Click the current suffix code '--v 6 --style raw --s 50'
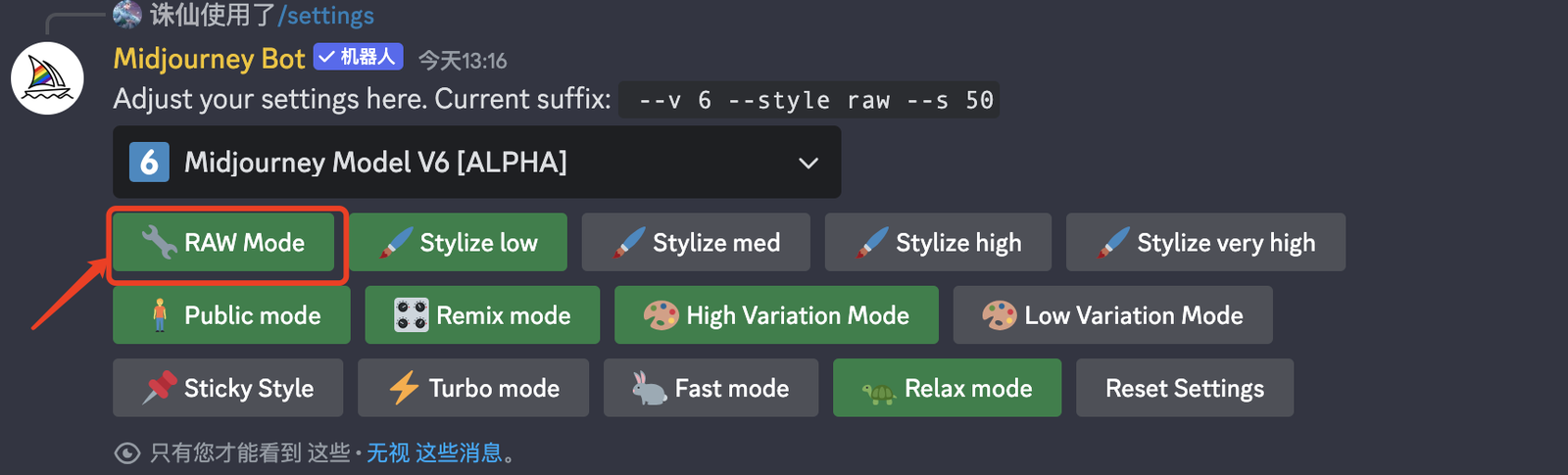The height and width of the screenshot is (475, 1568). click(809, 100)
